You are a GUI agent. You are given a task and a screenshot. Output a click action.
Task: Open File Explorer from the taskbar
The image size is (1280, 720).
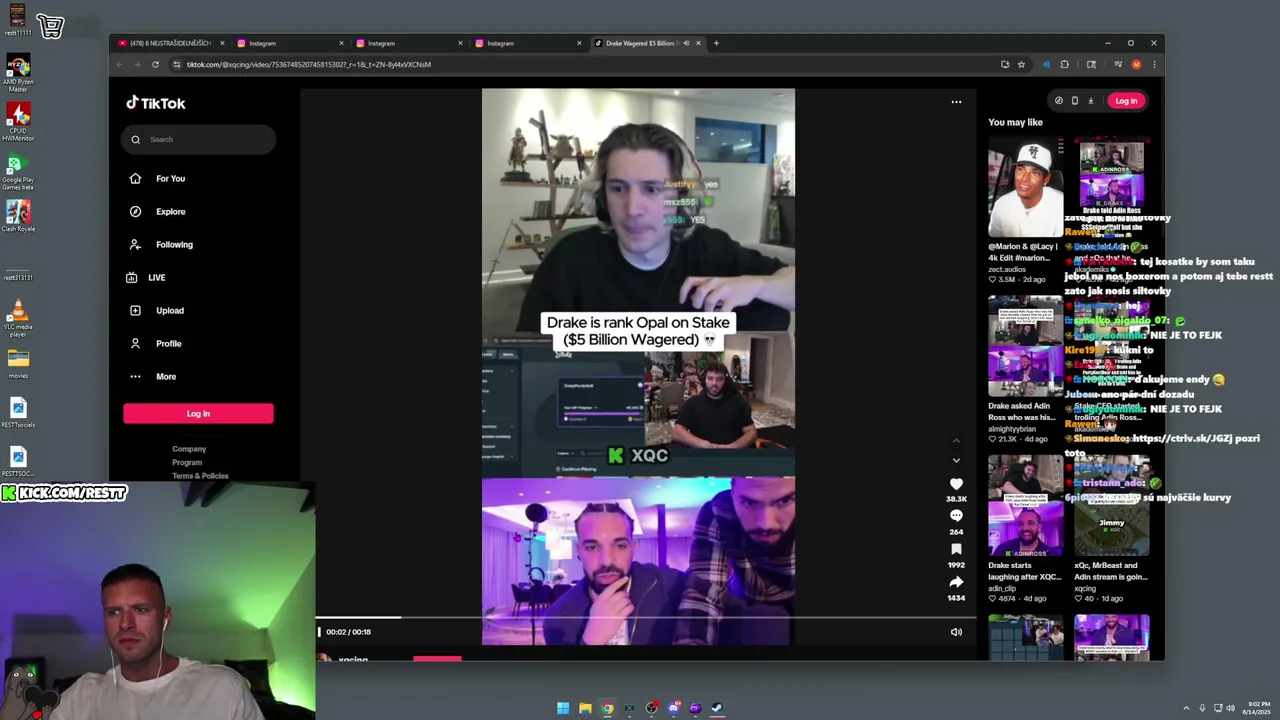(x=585, y=708)
